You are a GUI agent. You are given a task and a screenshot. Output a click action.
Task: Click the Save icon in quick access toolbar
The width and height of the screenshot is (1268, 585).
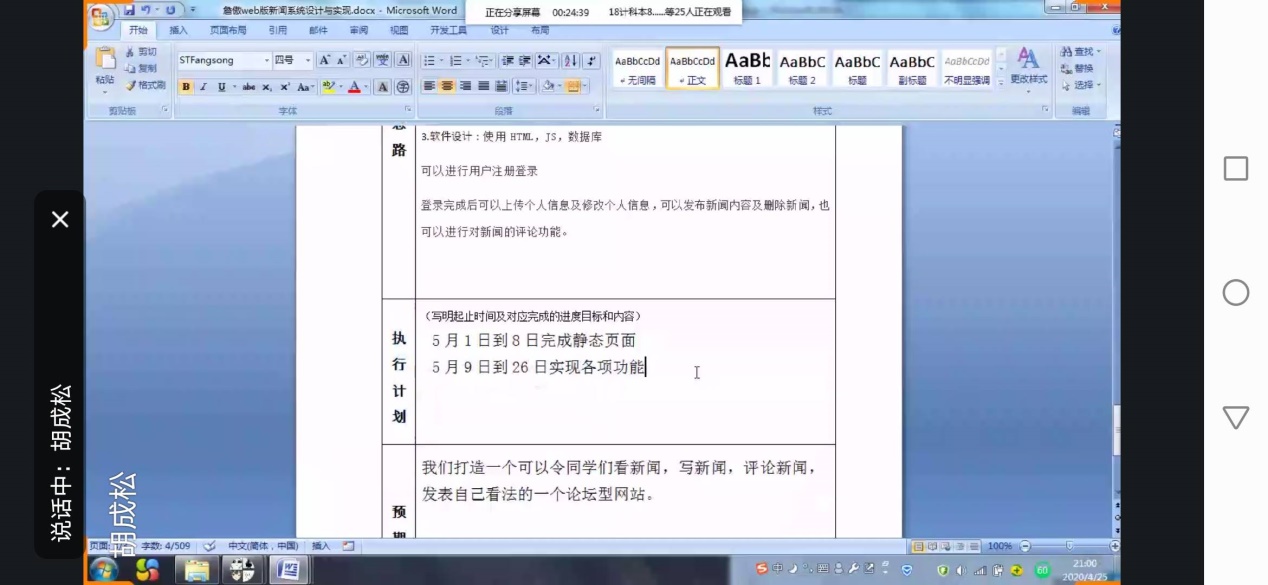129,10
